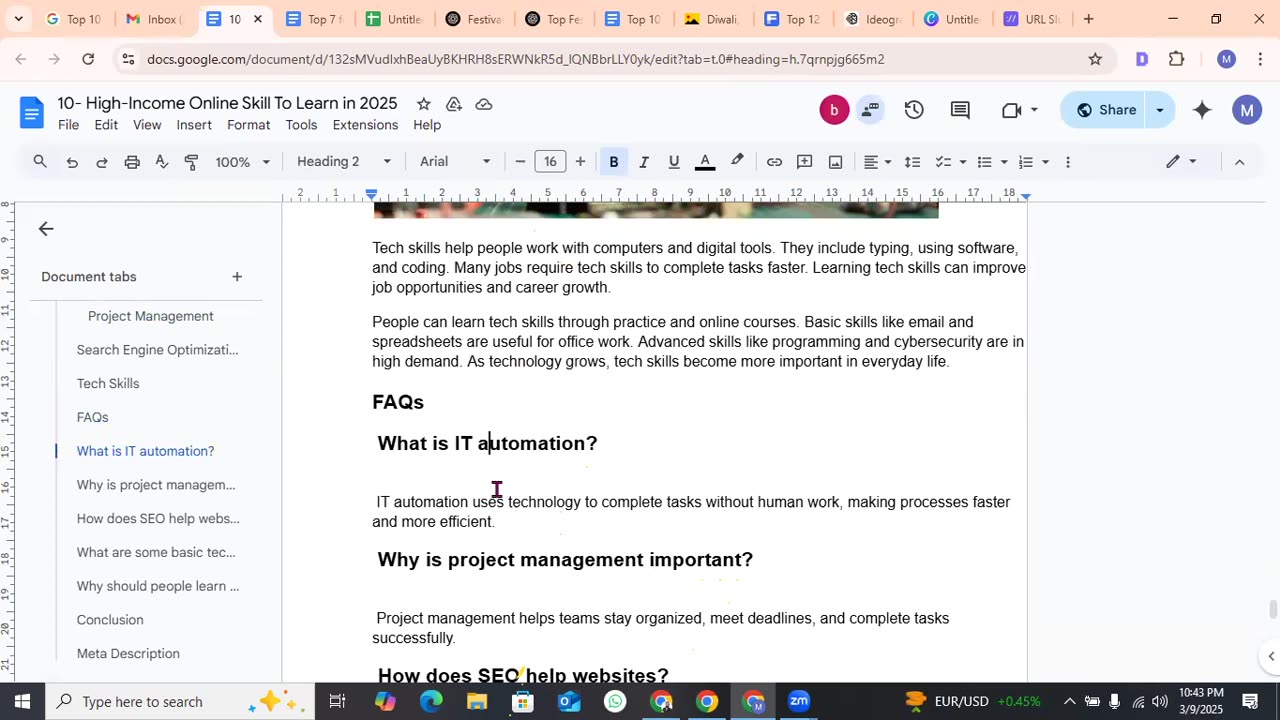Jump to Conclusion outline heading
The height and width of the screenshot is (720, 1280).
[110, 620]
